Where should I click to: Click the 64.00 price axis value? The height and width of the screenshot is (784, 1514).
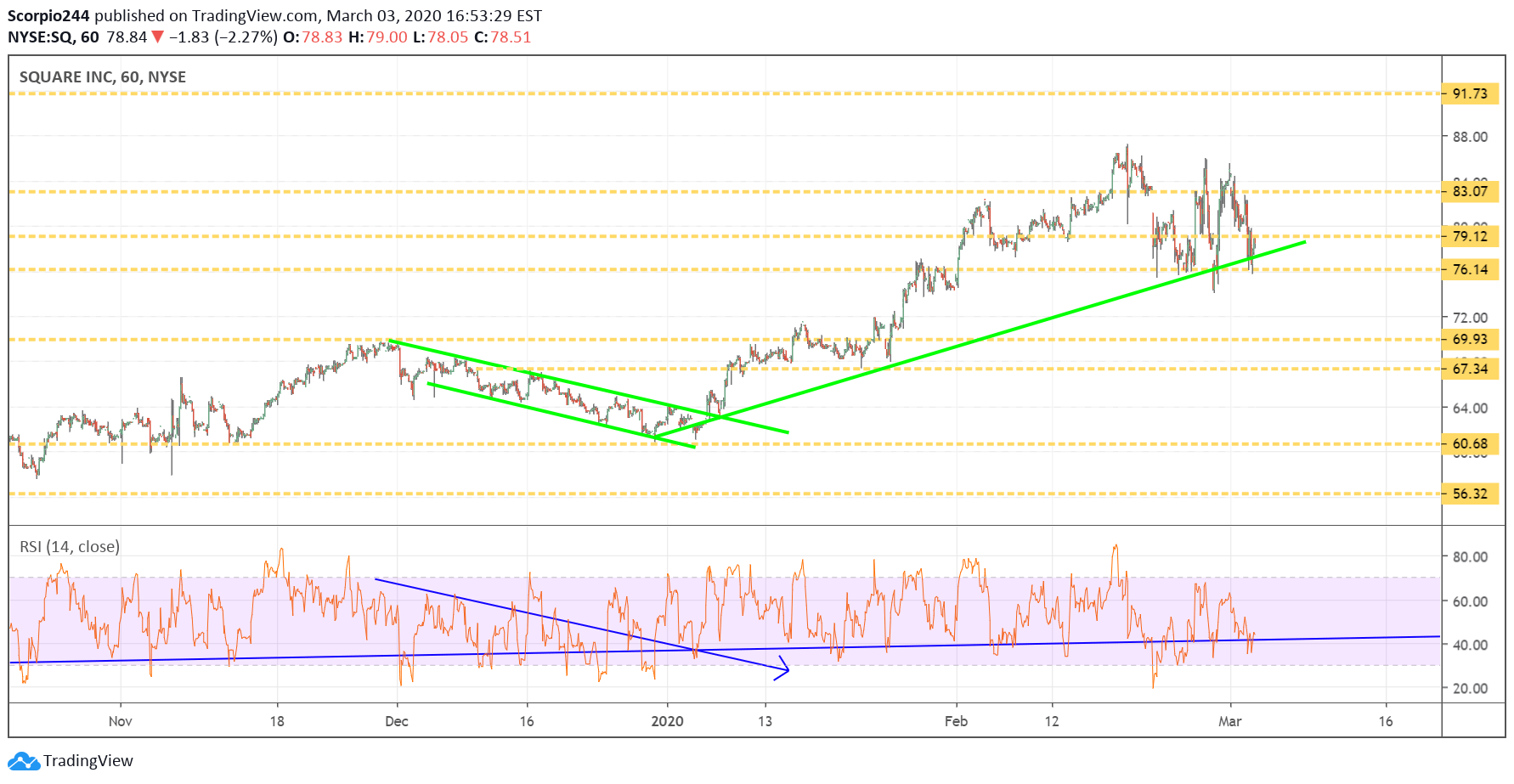(x=1470, y=408)
